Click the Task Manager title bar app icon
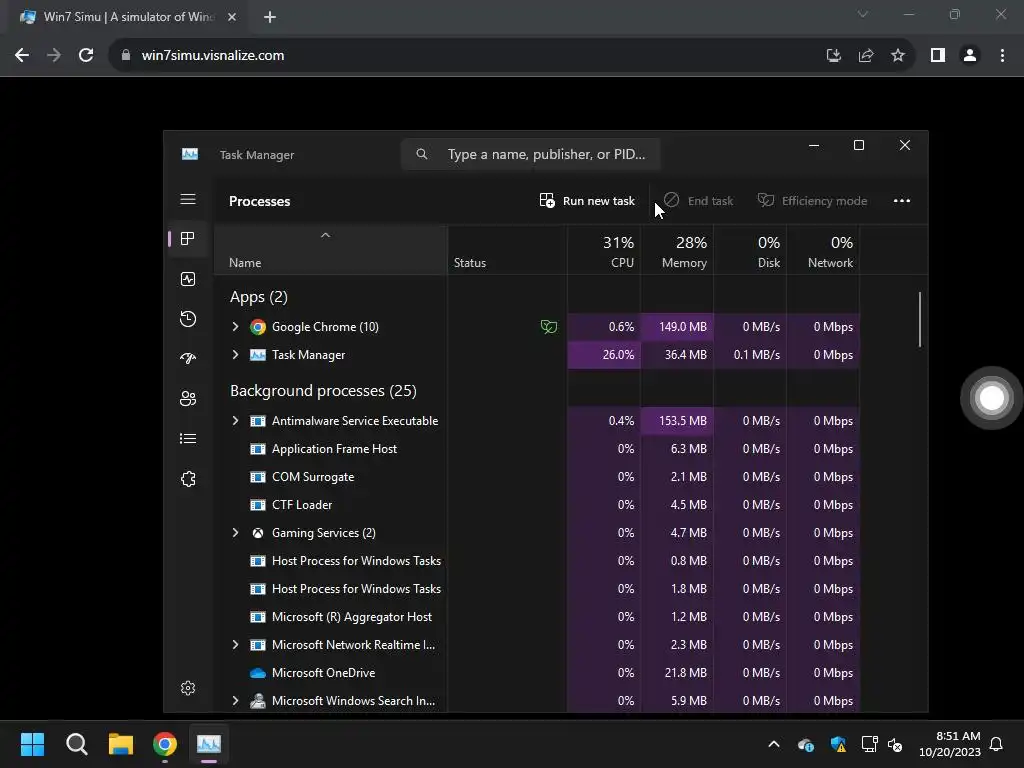 tap(190, 154)
